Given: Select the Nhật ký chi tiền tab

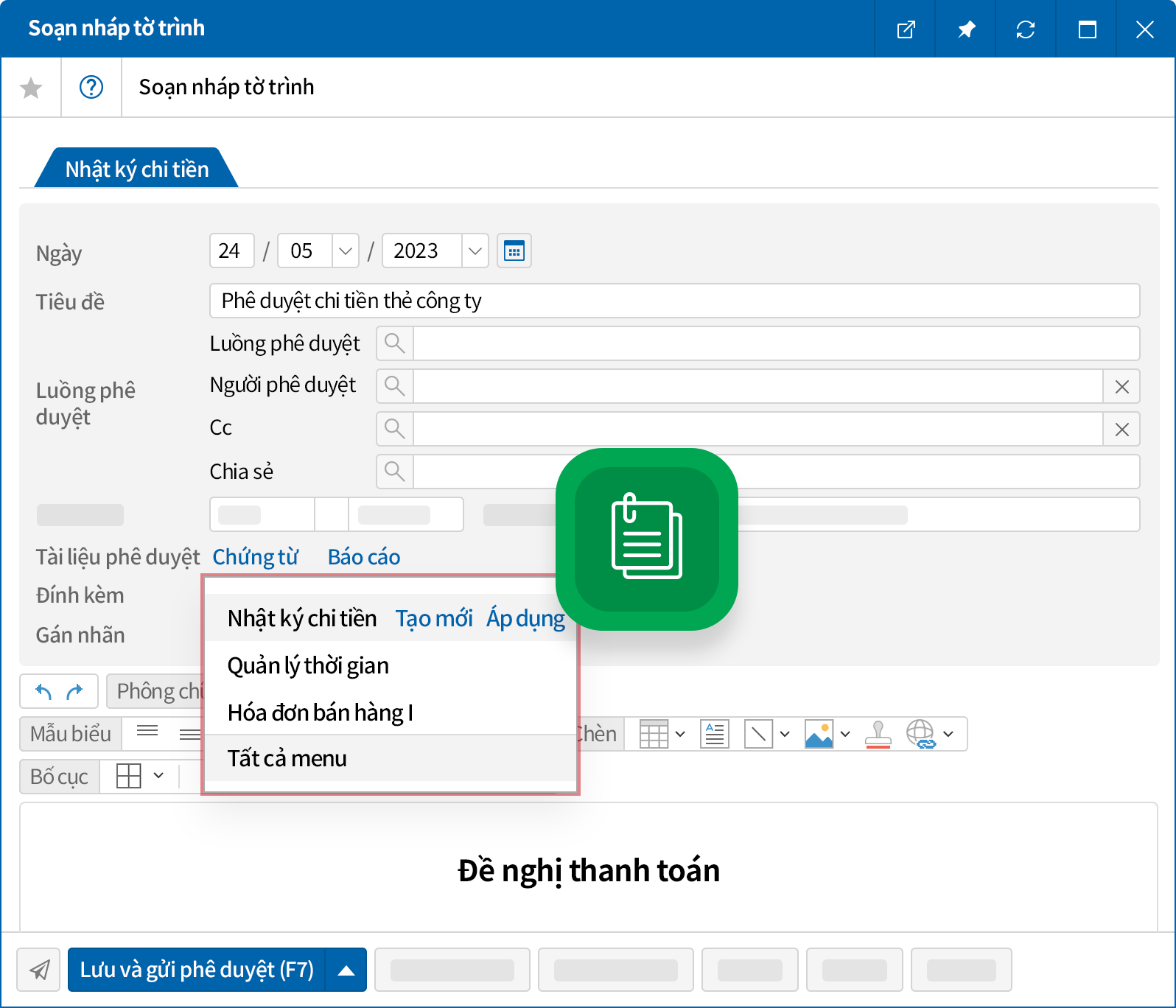Looking at the screenshot, I should 137,169.
